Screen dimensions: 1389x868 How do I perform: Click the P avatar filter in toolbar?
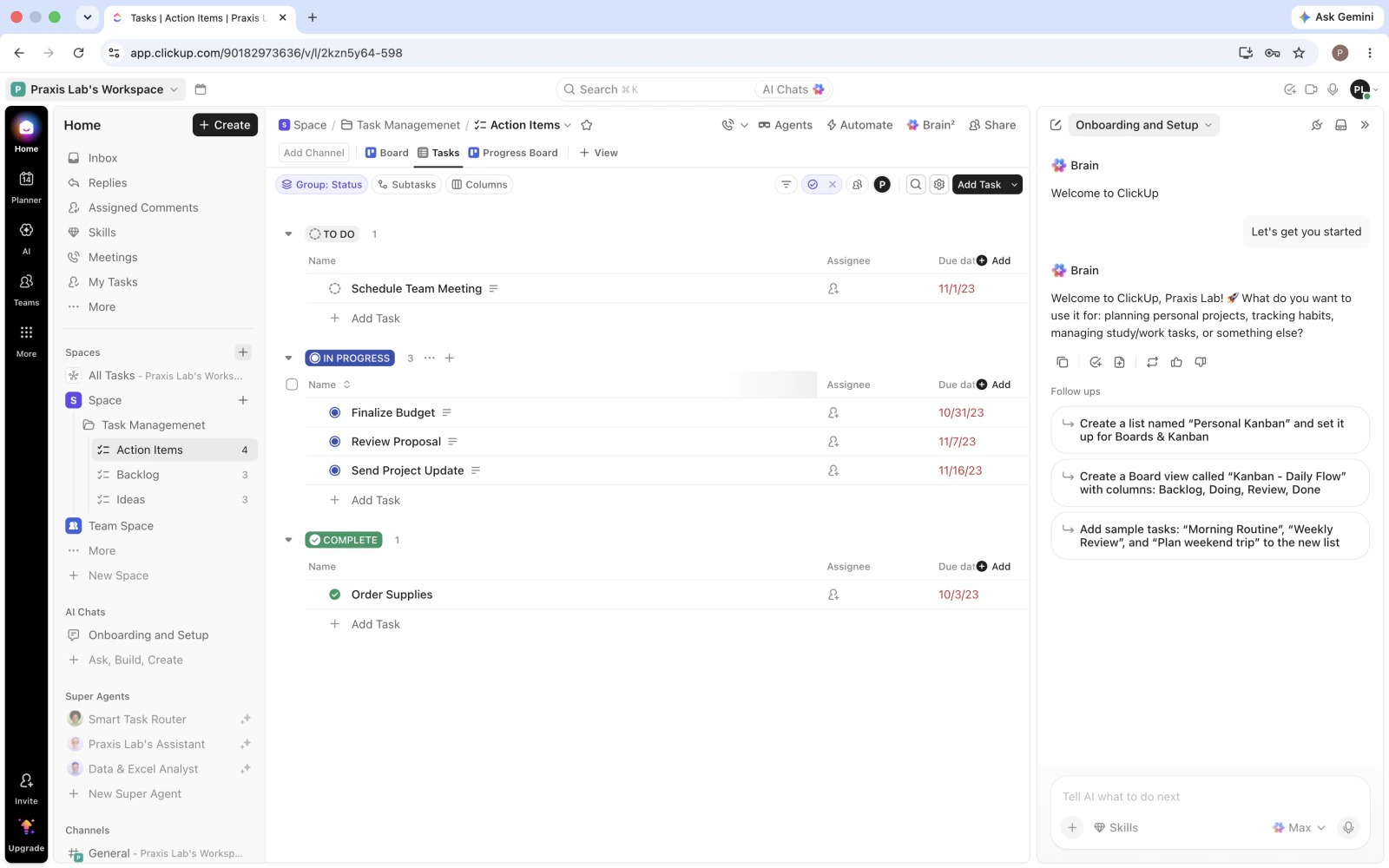coord(882,184)
